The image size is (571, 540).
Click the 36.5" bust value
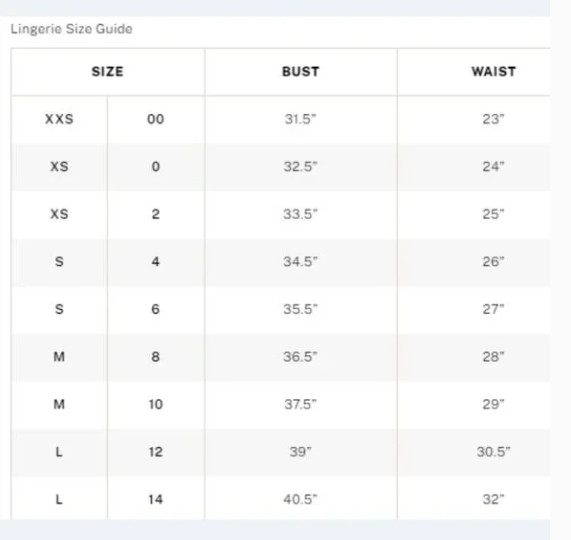click(300, 356)
